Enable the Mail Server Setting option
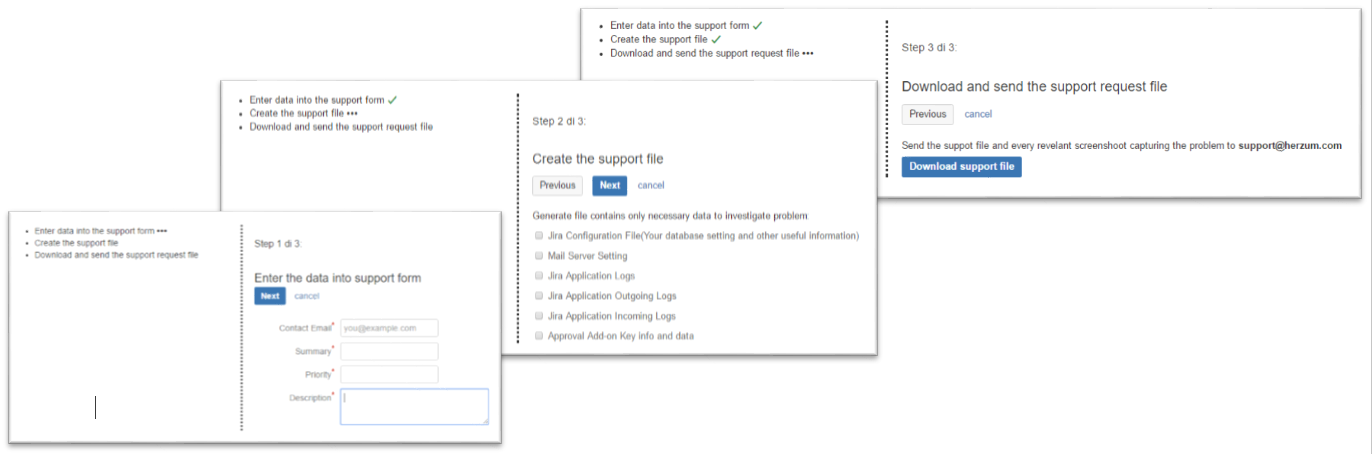 pyautogui.click(x=539, y=256)
